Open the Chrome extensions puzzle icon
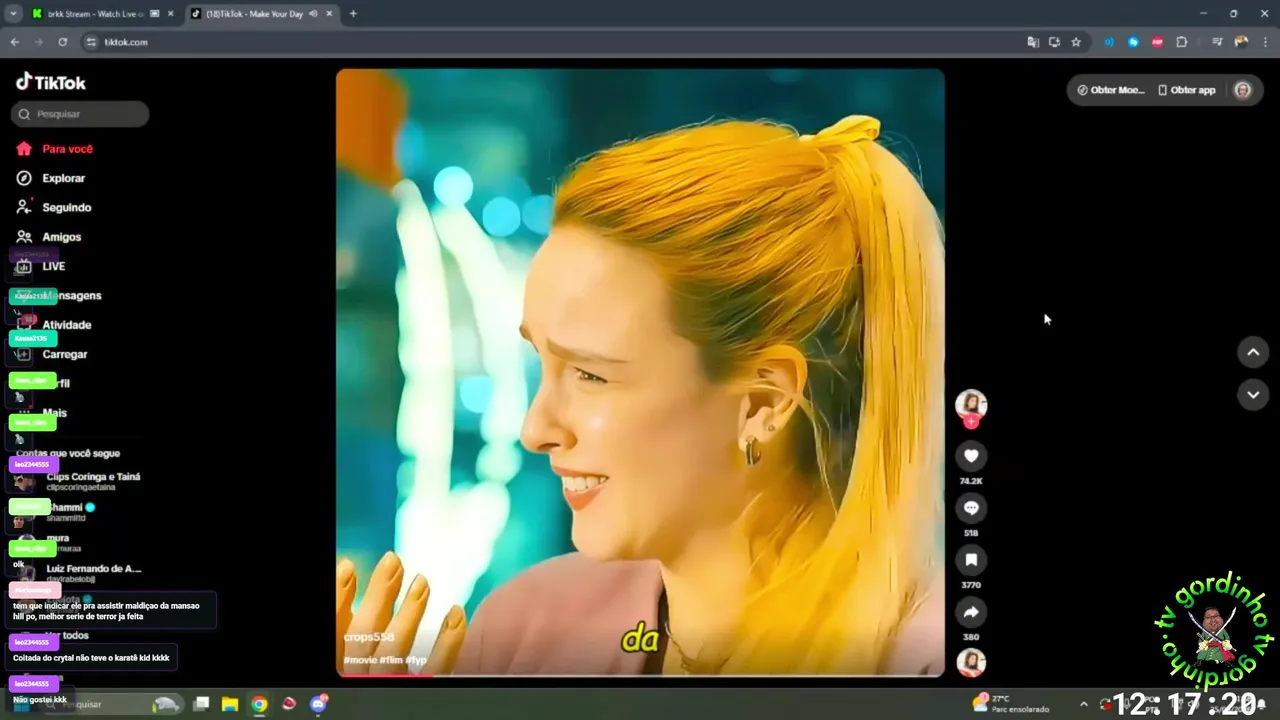Screen dimensions: 1280x720 (x=1181, y=42)
